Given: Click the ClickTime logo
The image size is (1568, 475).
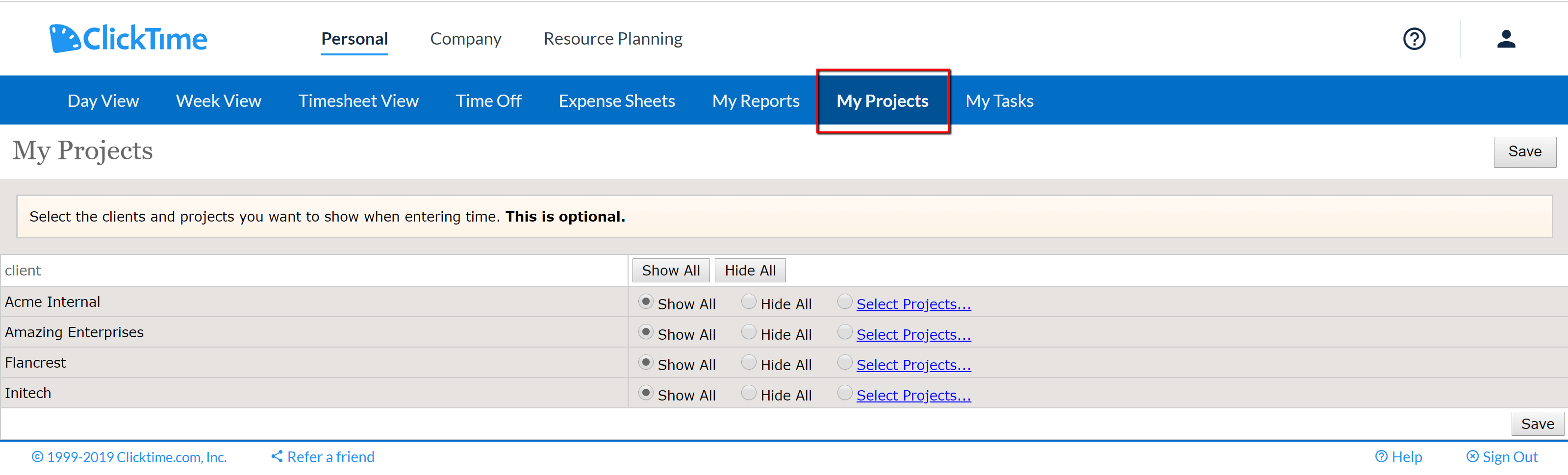Looking at the screenshot, I should 128,38.
